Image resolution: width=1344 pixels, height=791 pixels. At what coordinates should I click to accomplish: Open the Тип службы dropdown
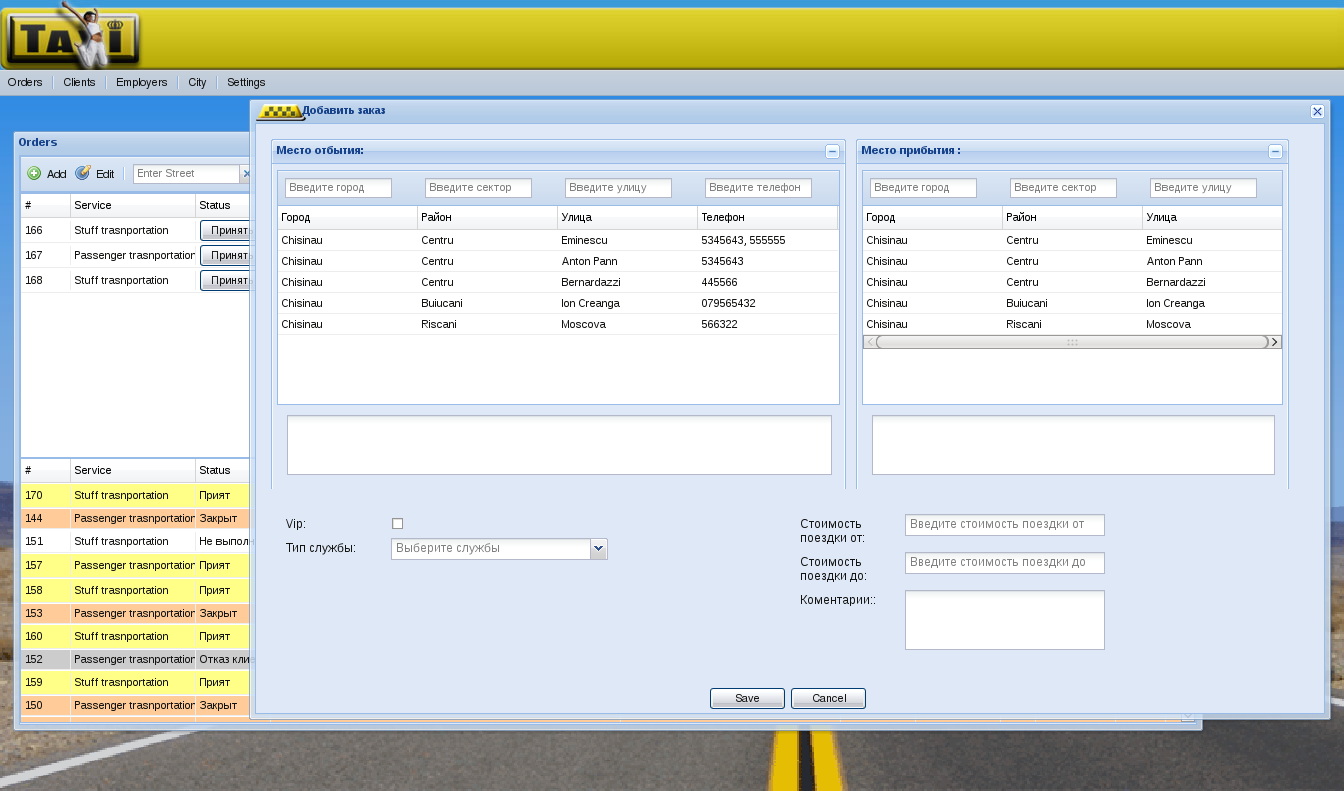pos(598,548)
